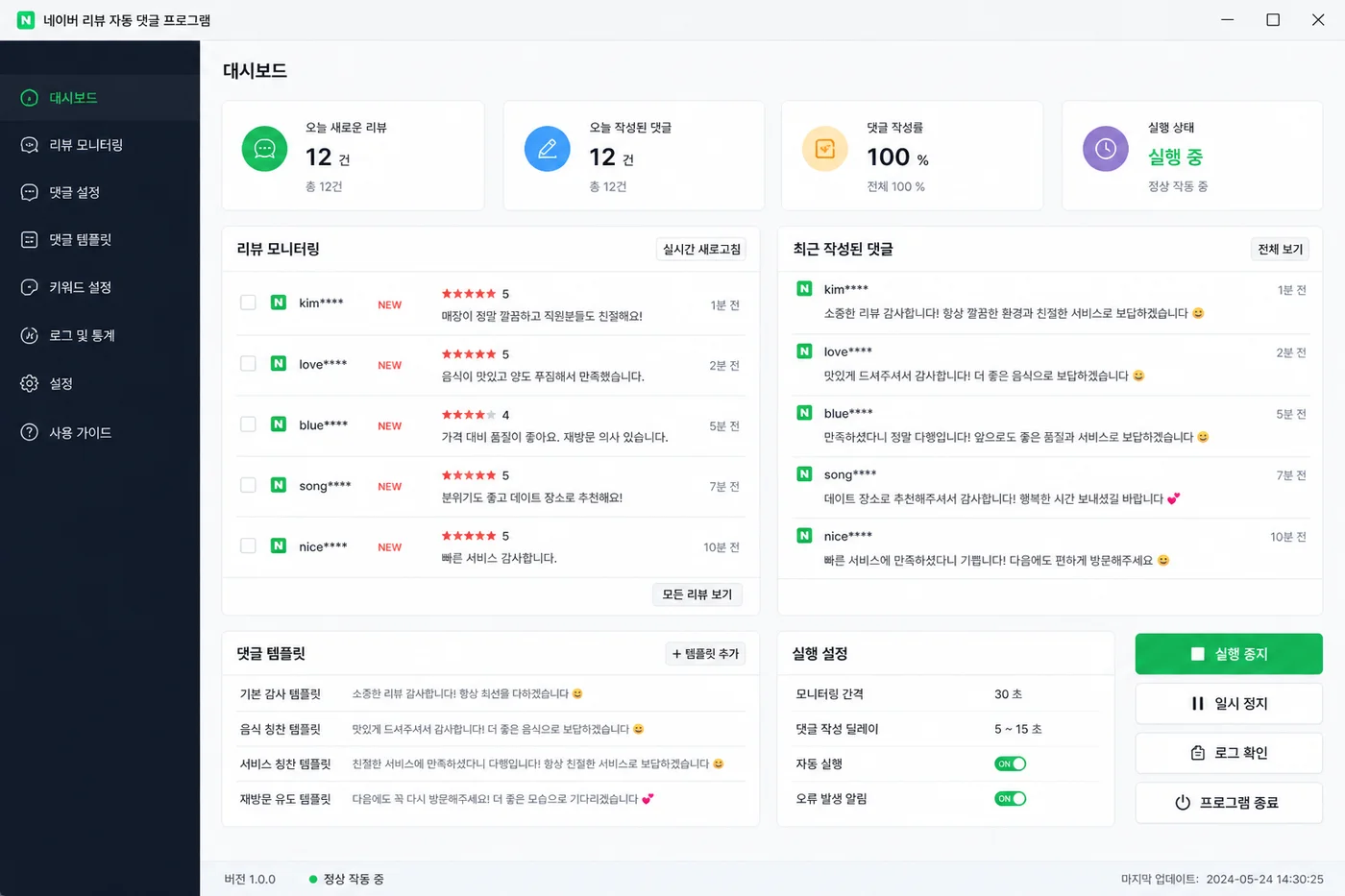Click the Naver icon beside nice**** recent comment
The image size is (1345, 896).
click(804, 535)
